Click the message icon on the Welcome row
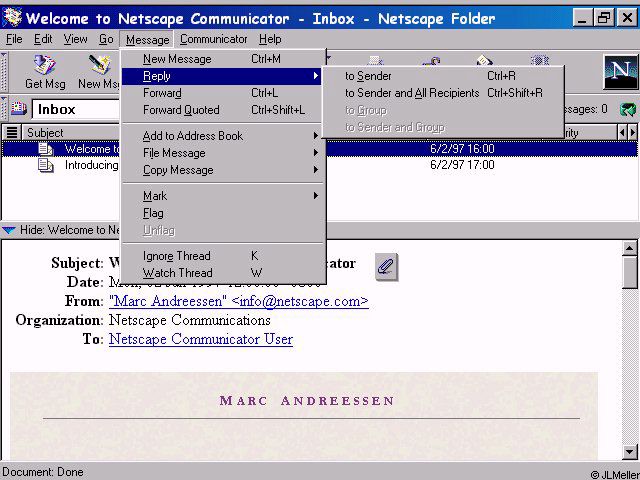The image size is (640, 480). point(46,149)
